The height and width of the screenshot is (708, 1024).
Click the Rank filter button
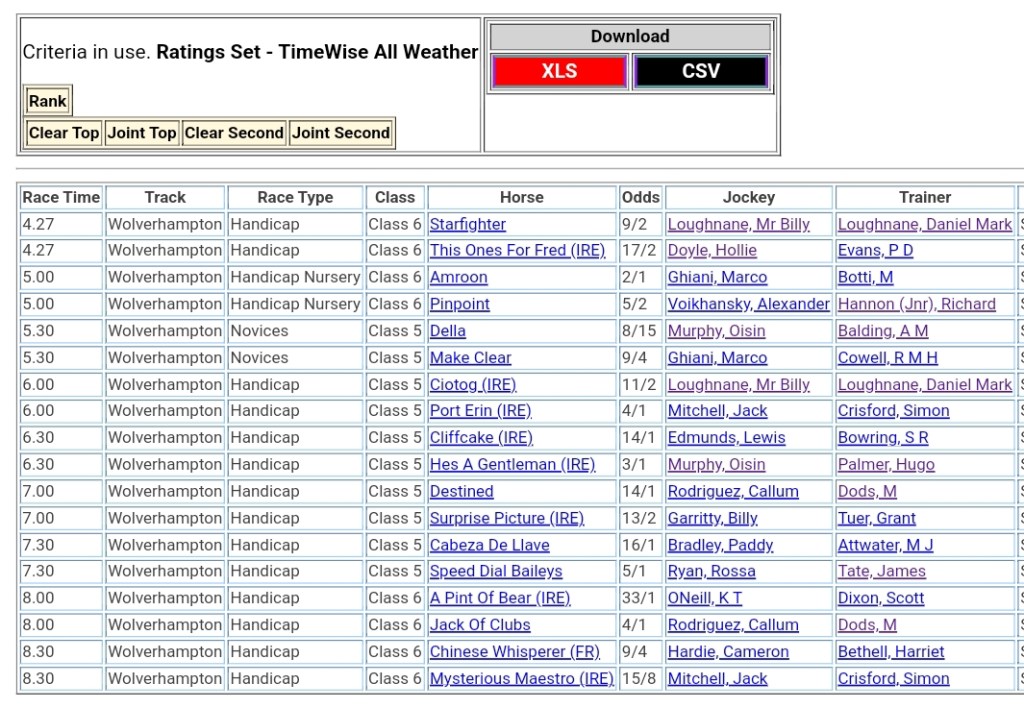point(47,101)
